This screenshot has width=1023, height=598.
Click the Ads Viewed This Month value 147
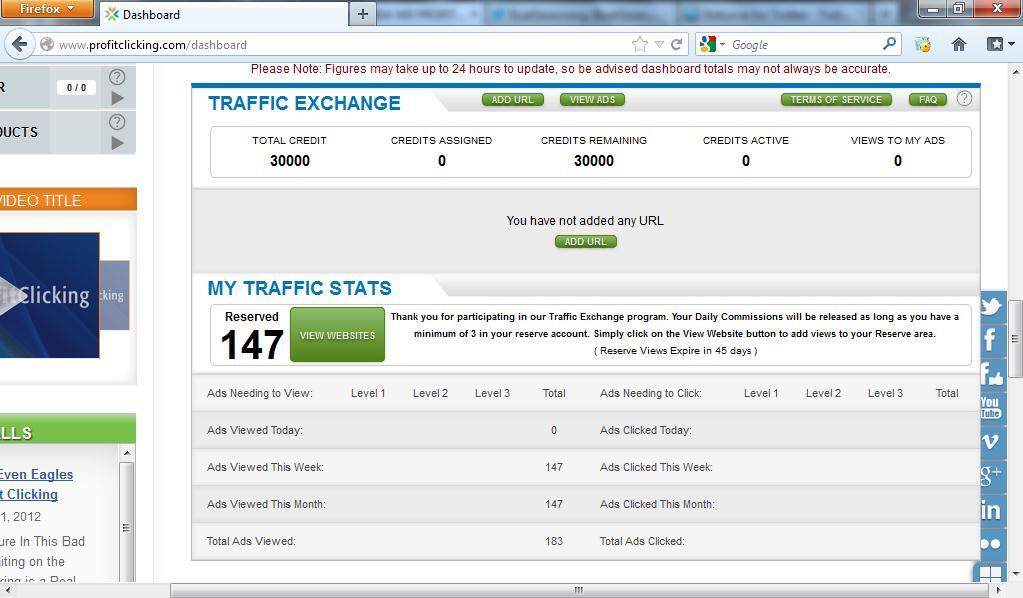coord(554,504)
